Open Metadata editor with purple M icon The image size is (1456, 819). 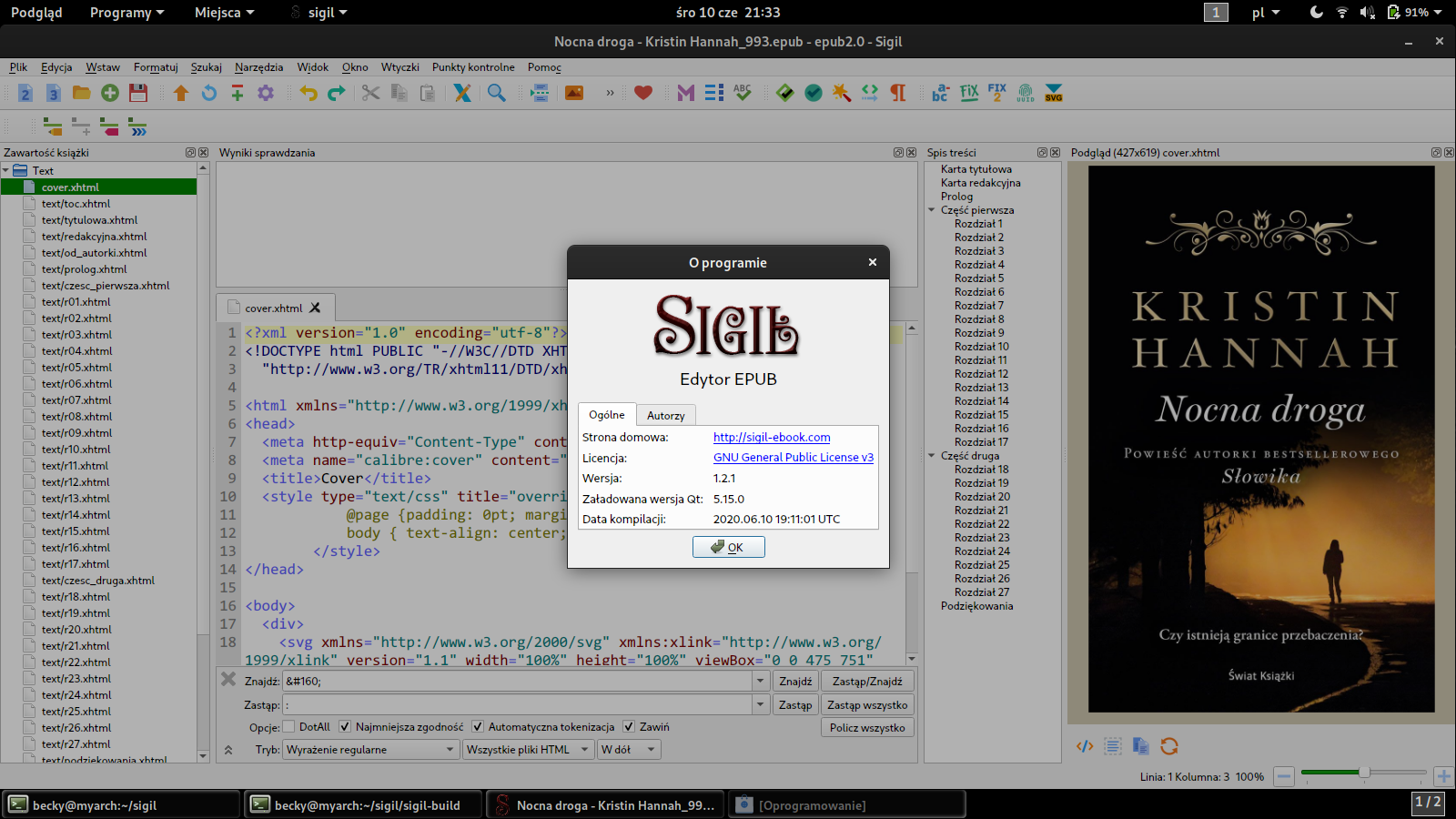pyautogui.click(x=686, y=93)
